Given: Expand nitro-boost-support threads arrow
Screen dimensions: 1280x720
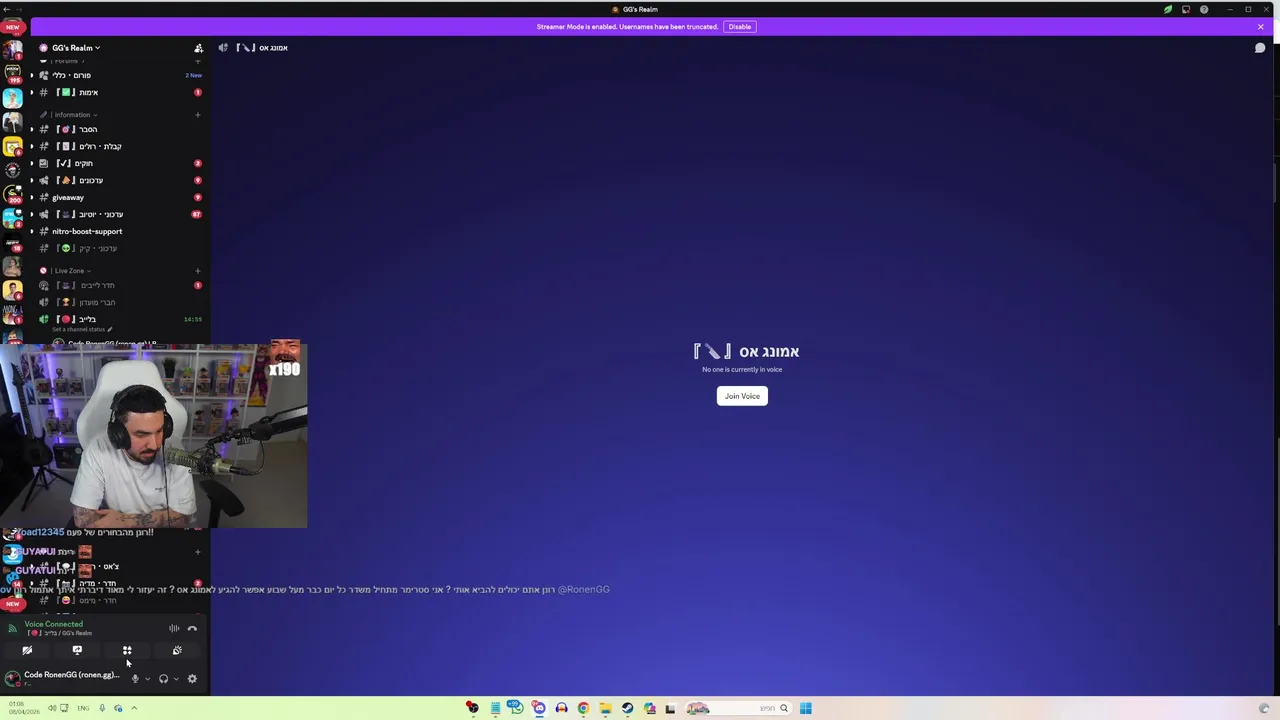Looking at the screenshot, I should point(31,231).
